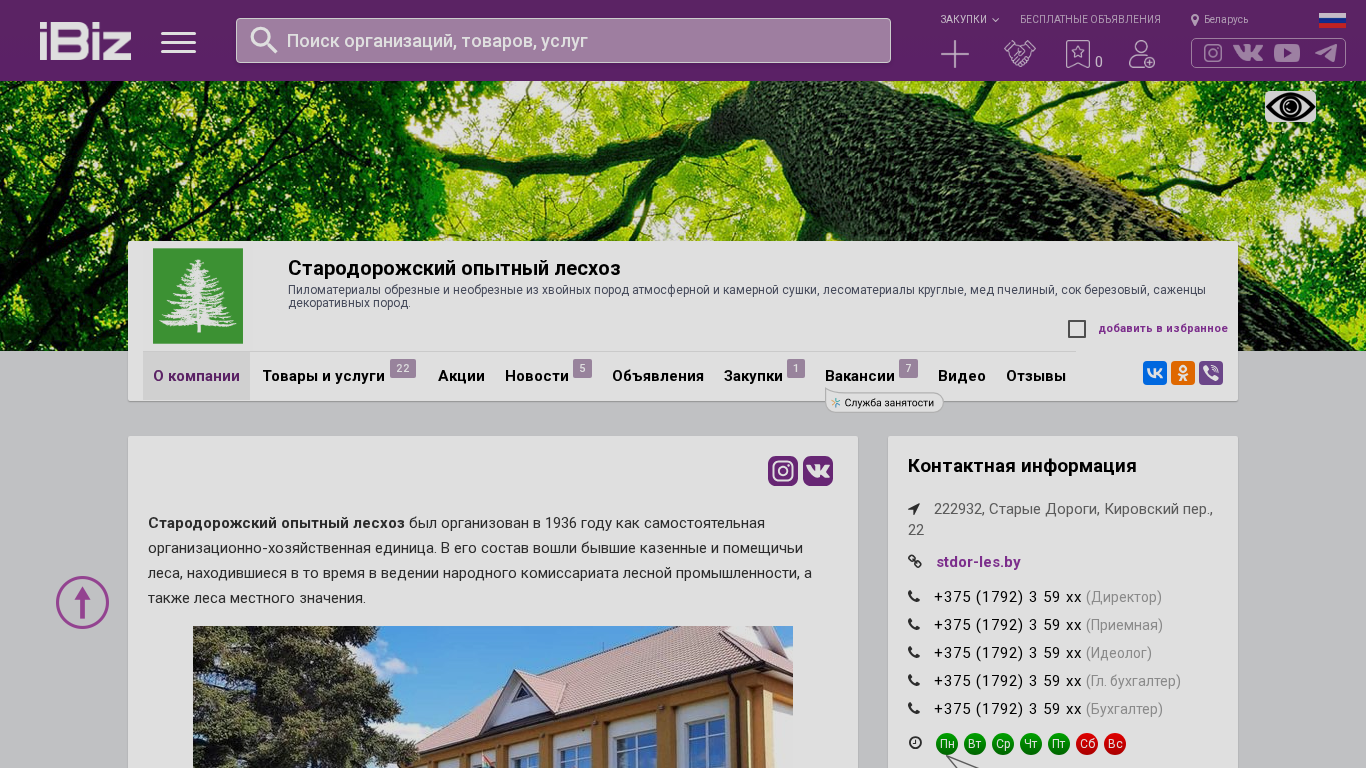
Task: Share page via Viber
Action: point(1211,373)
